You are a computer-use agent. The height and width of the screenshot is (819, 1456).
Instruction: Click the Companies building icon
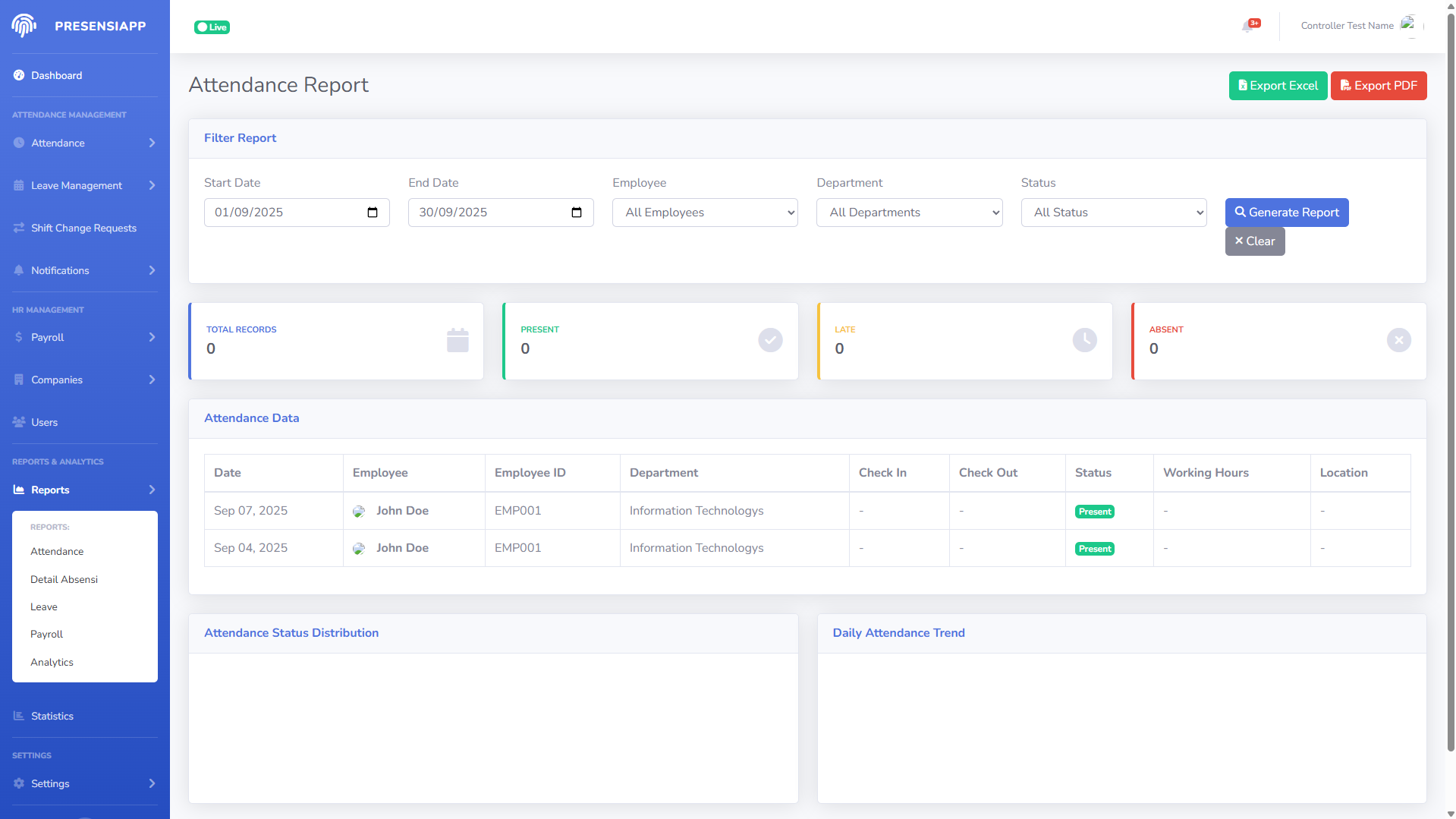19,380
